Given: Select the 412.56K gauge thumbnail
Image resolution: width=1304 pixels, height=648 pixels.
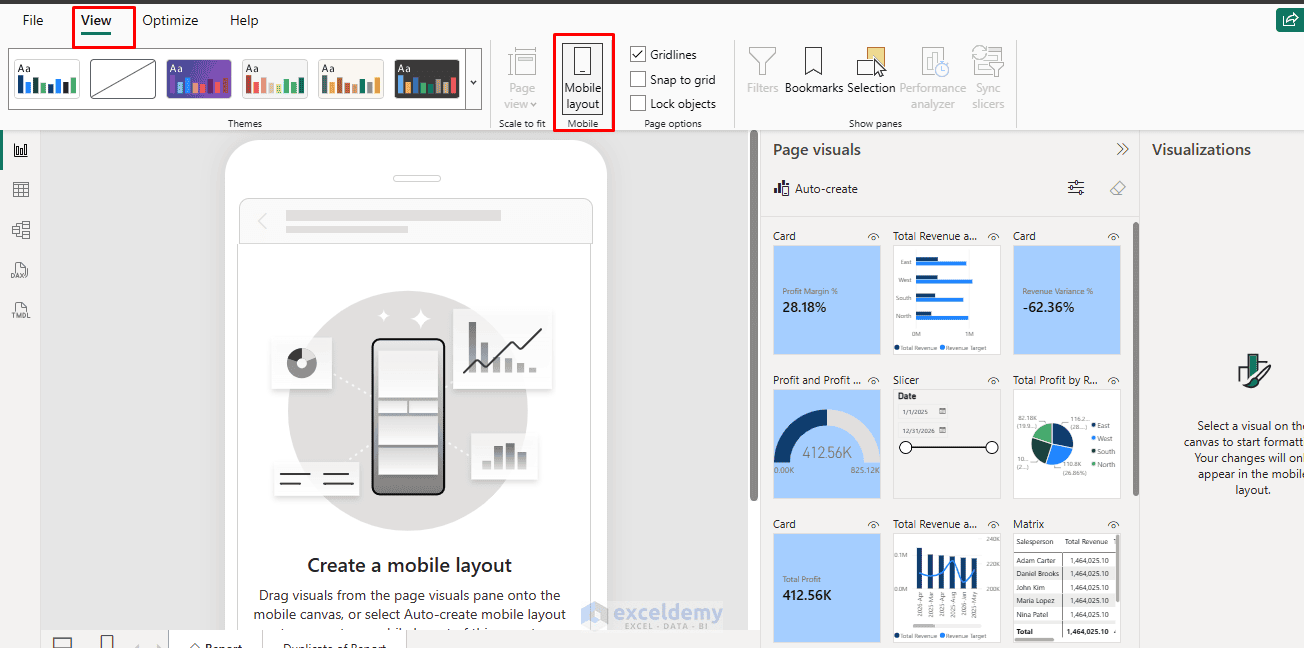Looking at the screenshot, I should point(827,444).
